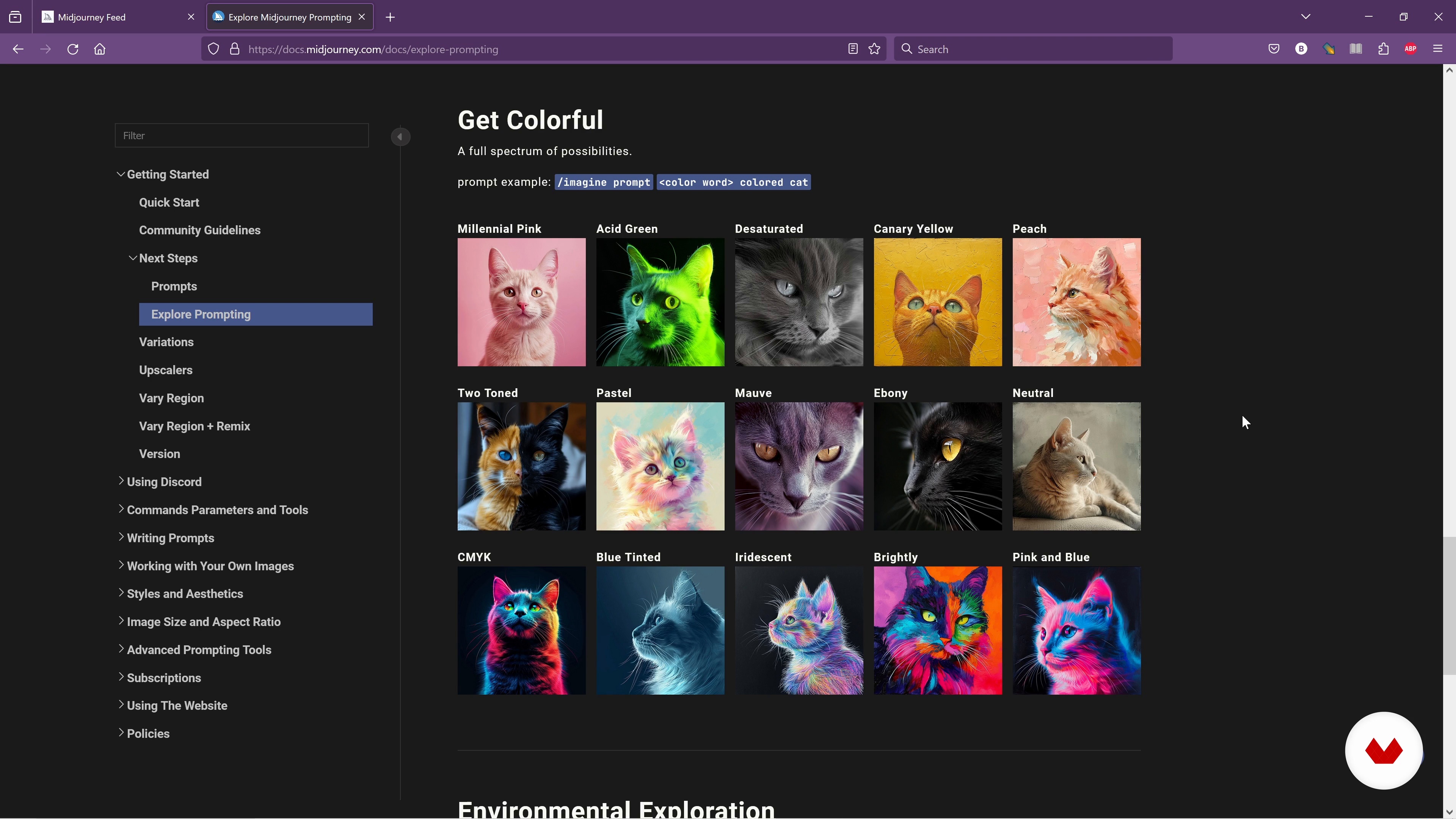Expand the Writing Prompts section
Screen dimensions: 1456x819
point(121,537)
